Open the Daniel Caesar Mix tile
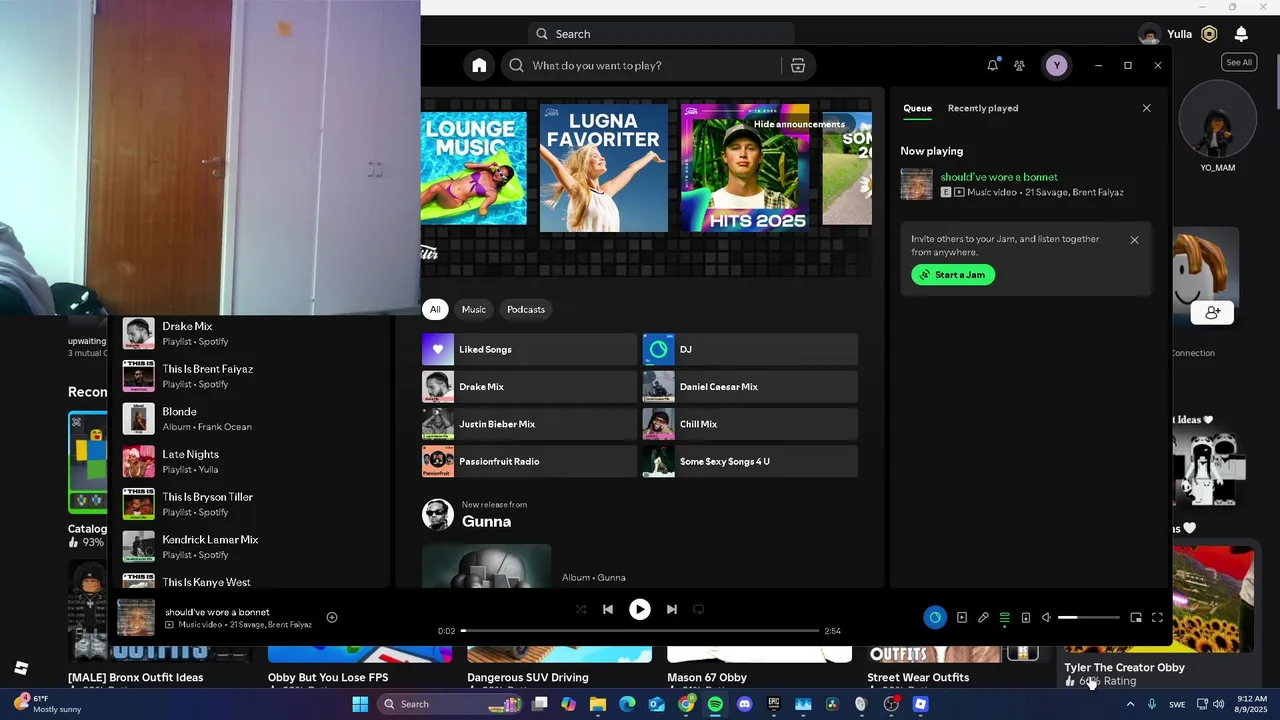Viewport: 1280px width, 720px height. coord(750,387)
